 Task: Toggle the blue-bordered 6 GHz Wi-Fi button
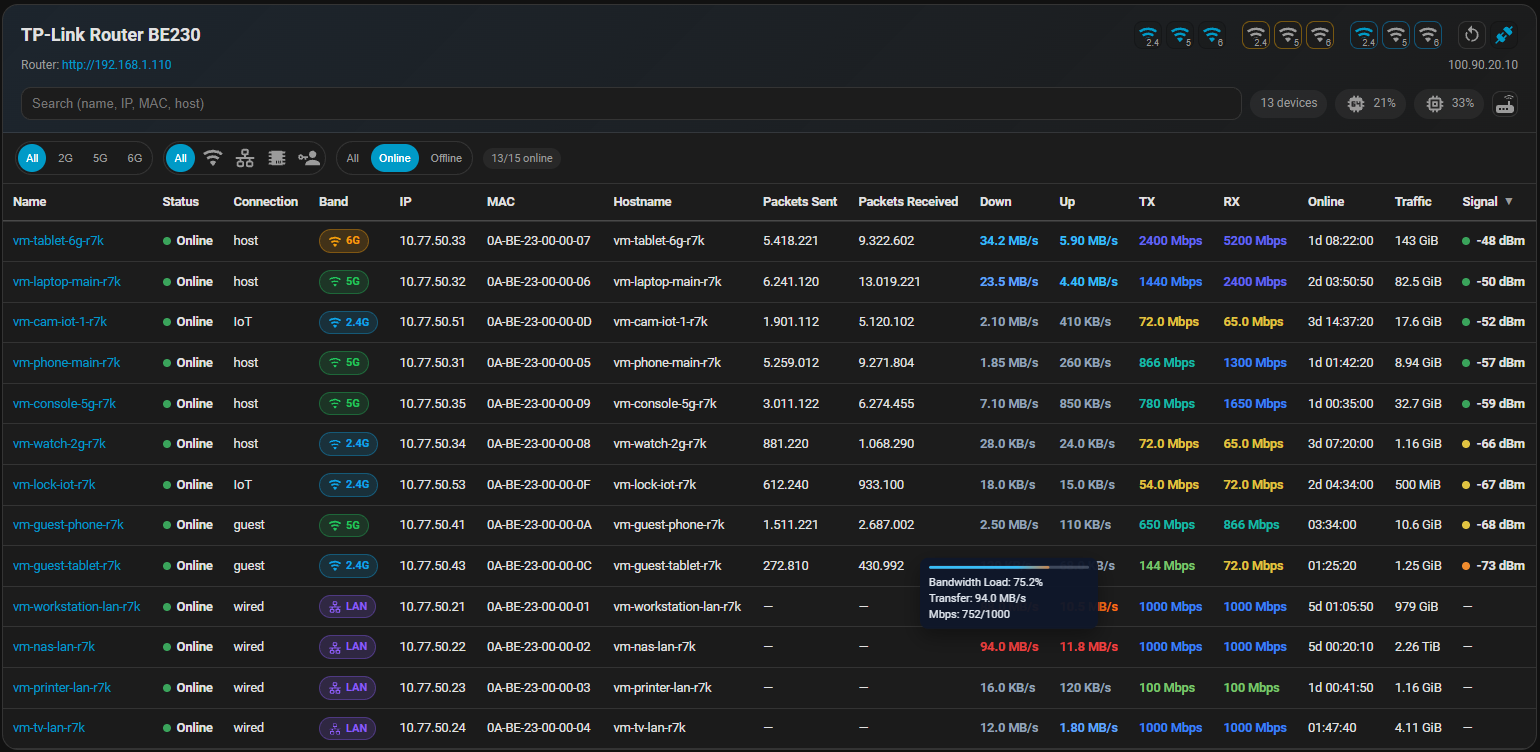tap(1428, 36)
